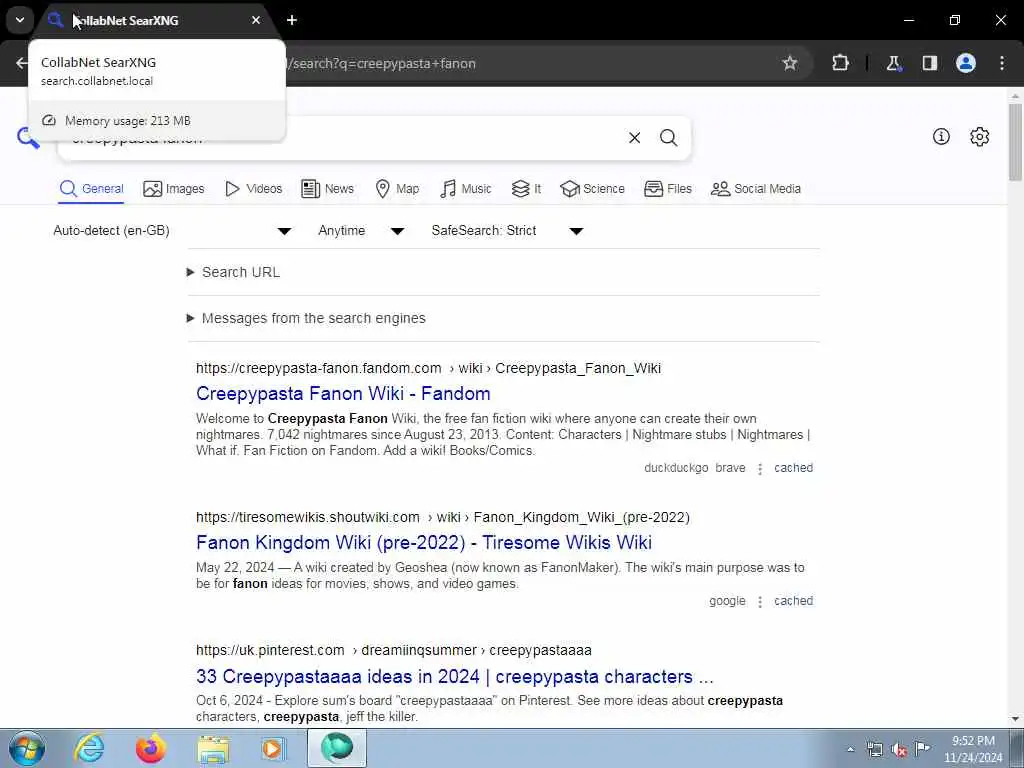Open more options dots for Fanon Kingdom result

pyautogui.click(x=760, y=602)
